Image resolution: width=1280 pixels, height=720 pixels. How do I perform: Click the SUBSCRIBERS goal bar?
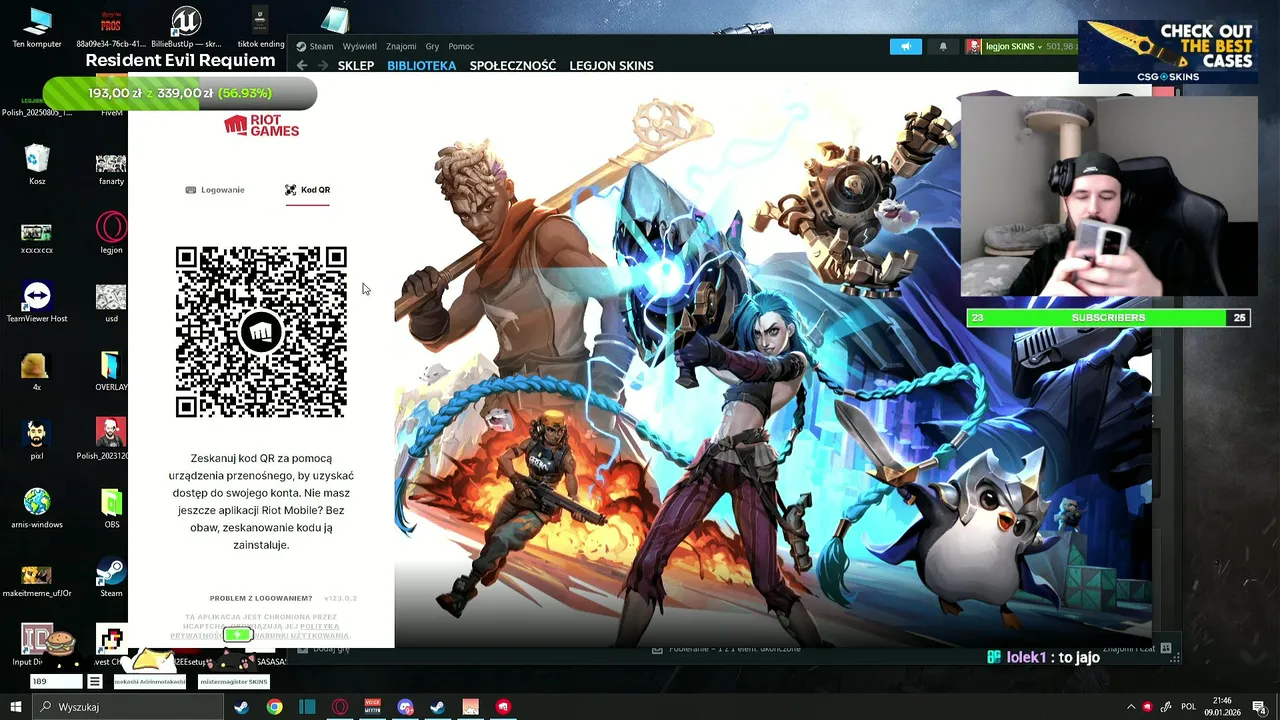[1108, 318]
